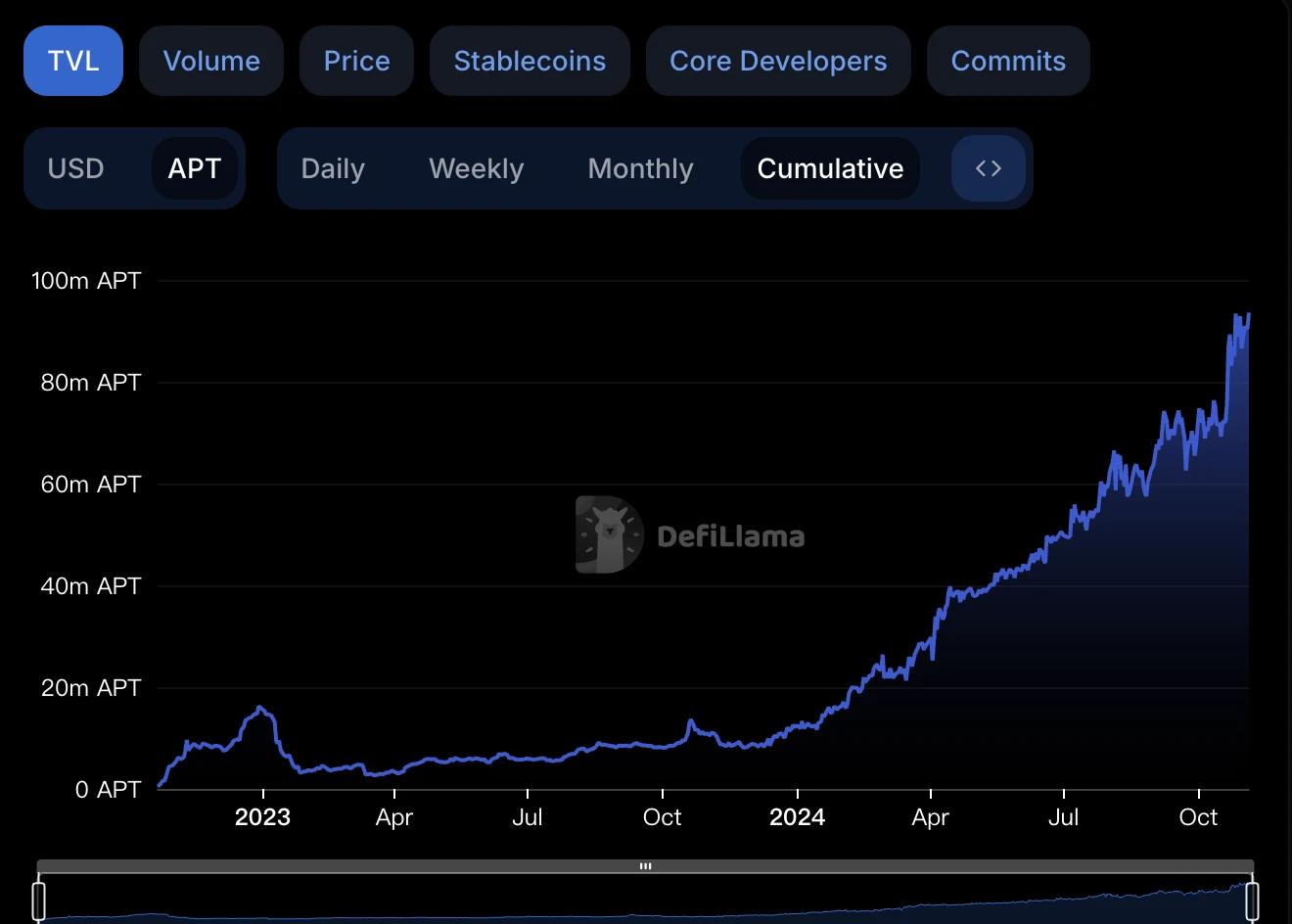The height and width of the screenshot is (924, 1292).
Task: Toggle the Commits metric
Action: (x=1008, y=61)
